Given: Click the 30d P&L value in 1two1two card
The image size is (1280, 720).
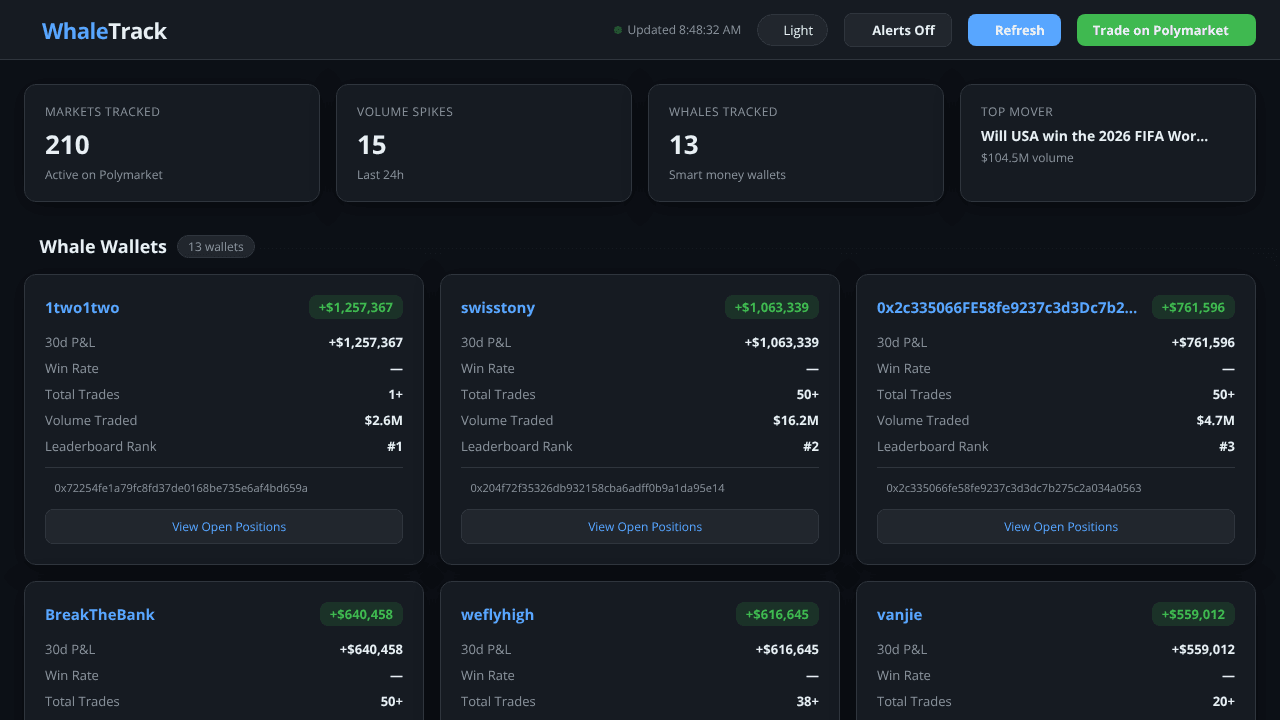Looking at the screenshot, I should [366, 343].
